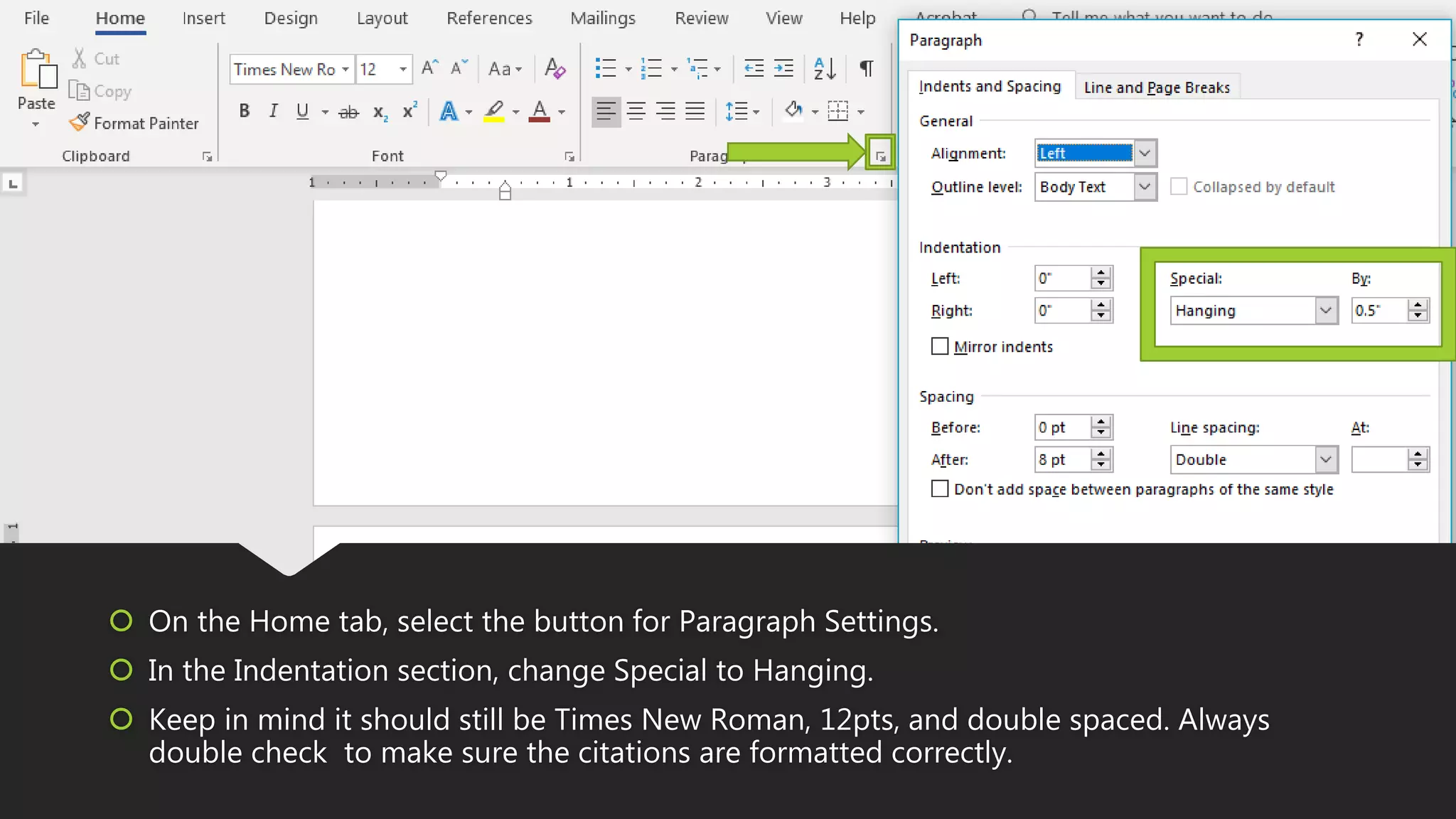Toggle Collapsed by default checkbox
This screenshot has height=819, width=1456.
click(x=1179, y=186)
